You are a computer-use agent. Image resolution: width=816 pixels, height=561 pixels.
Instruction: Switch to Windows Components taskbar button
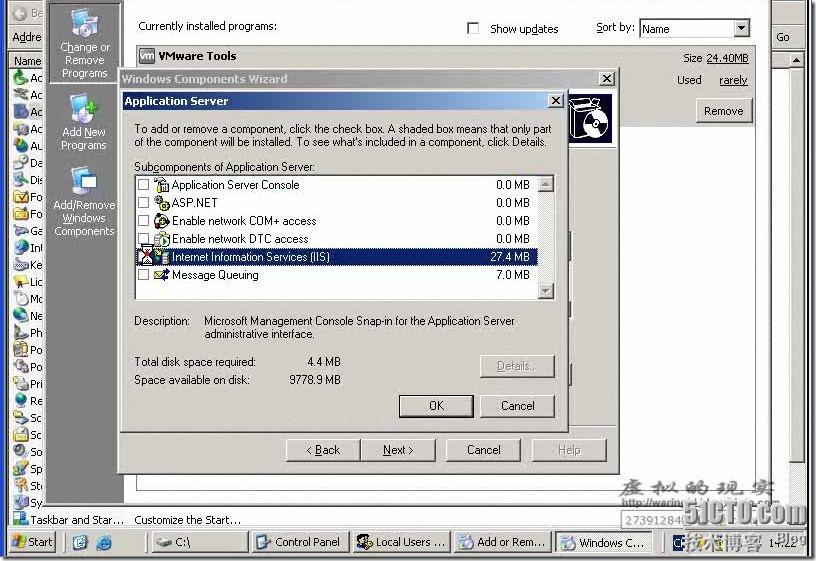click(604, 542)
